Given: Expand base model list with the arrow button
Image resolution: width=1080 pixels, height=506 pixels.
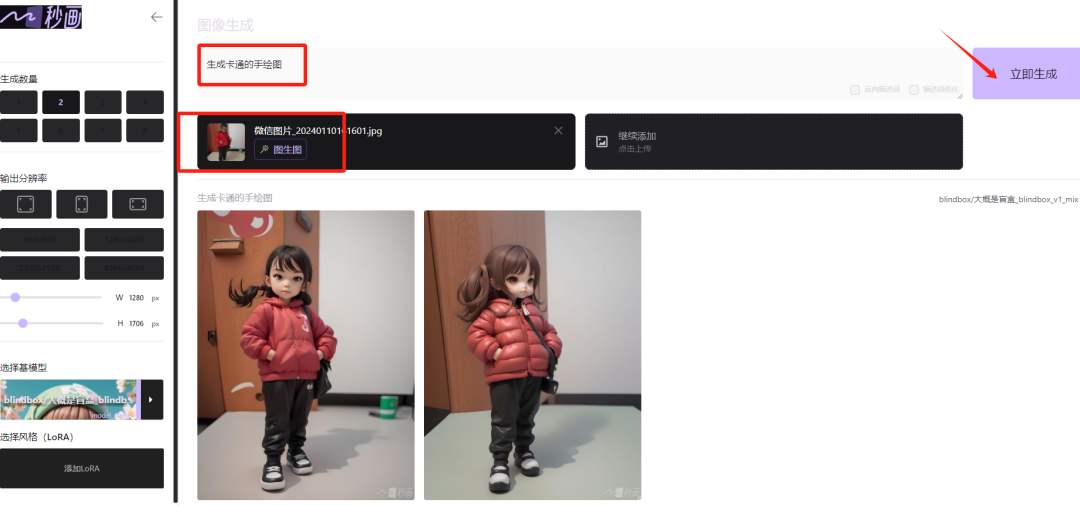Looking at the screenshot, I should point(152,399).
